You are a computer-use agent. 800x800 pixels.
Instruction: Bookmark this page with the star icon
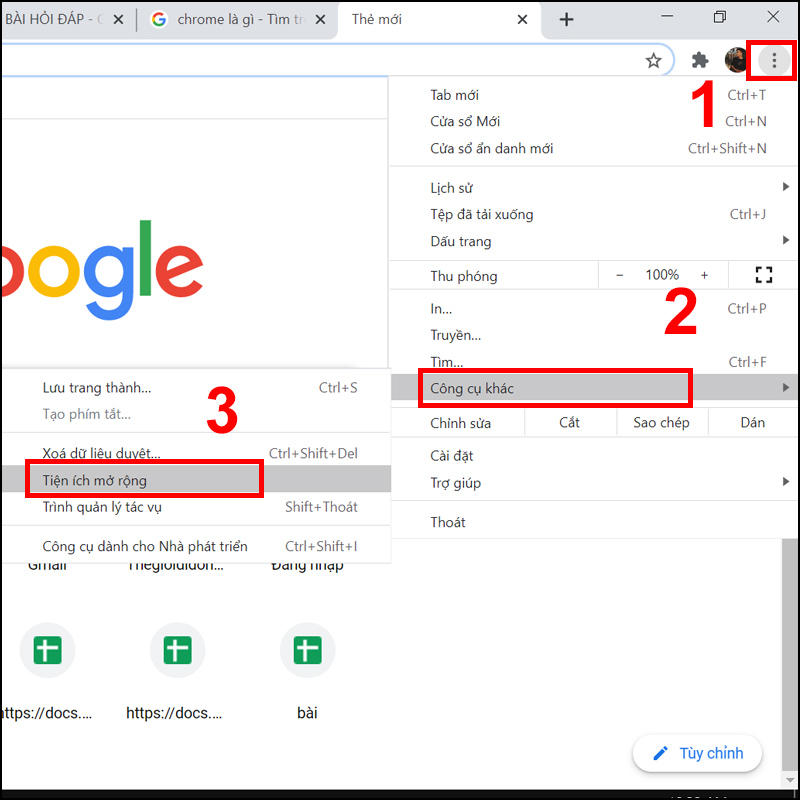(653, 61)
